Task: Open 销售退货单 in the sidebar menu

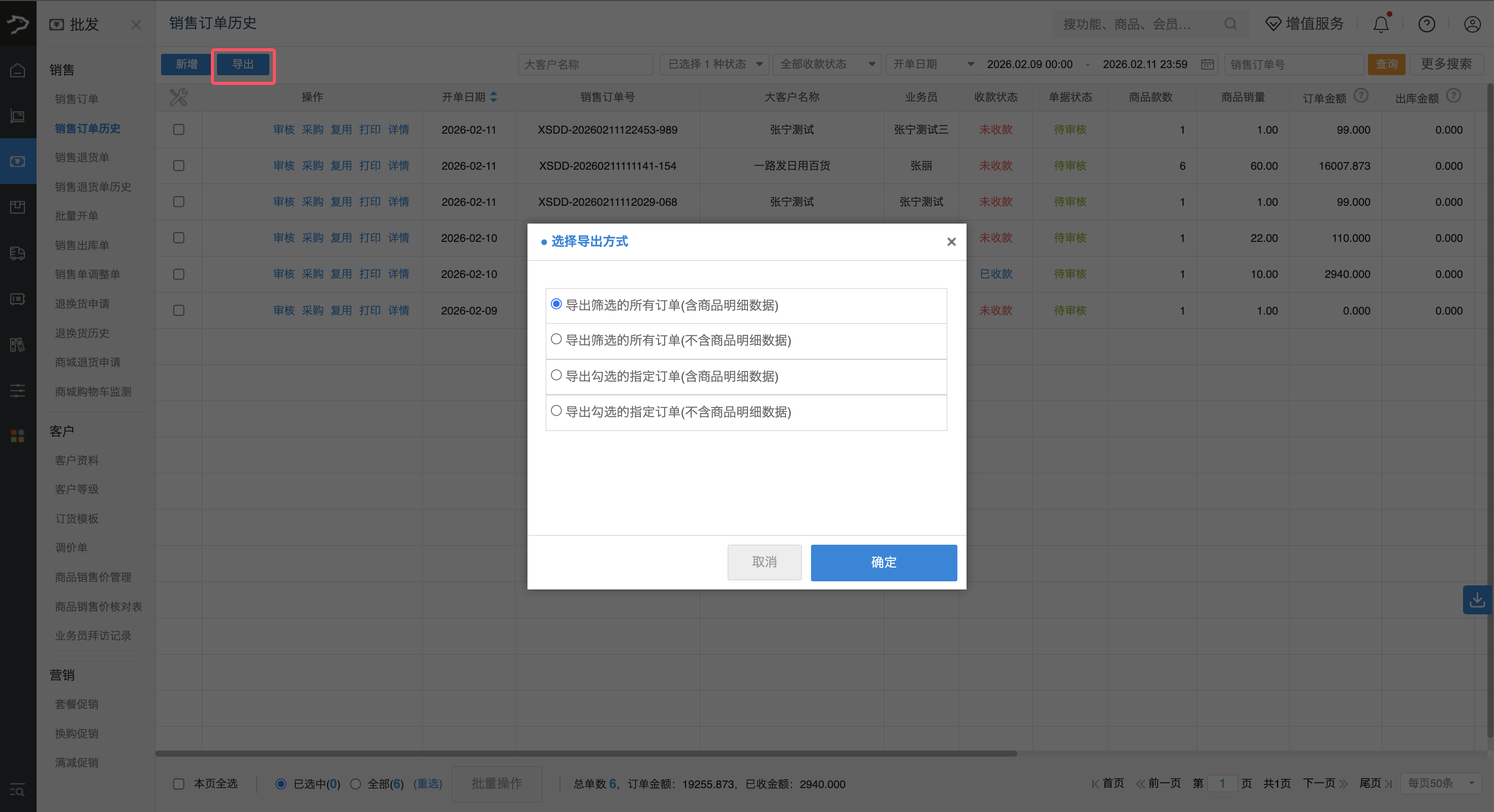Action: pos(81,157)
